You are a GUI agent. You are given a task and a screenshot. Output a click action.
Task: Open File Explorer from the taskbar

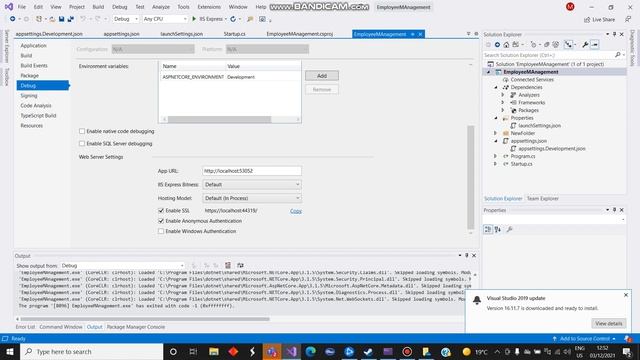(x=214, y=351)
